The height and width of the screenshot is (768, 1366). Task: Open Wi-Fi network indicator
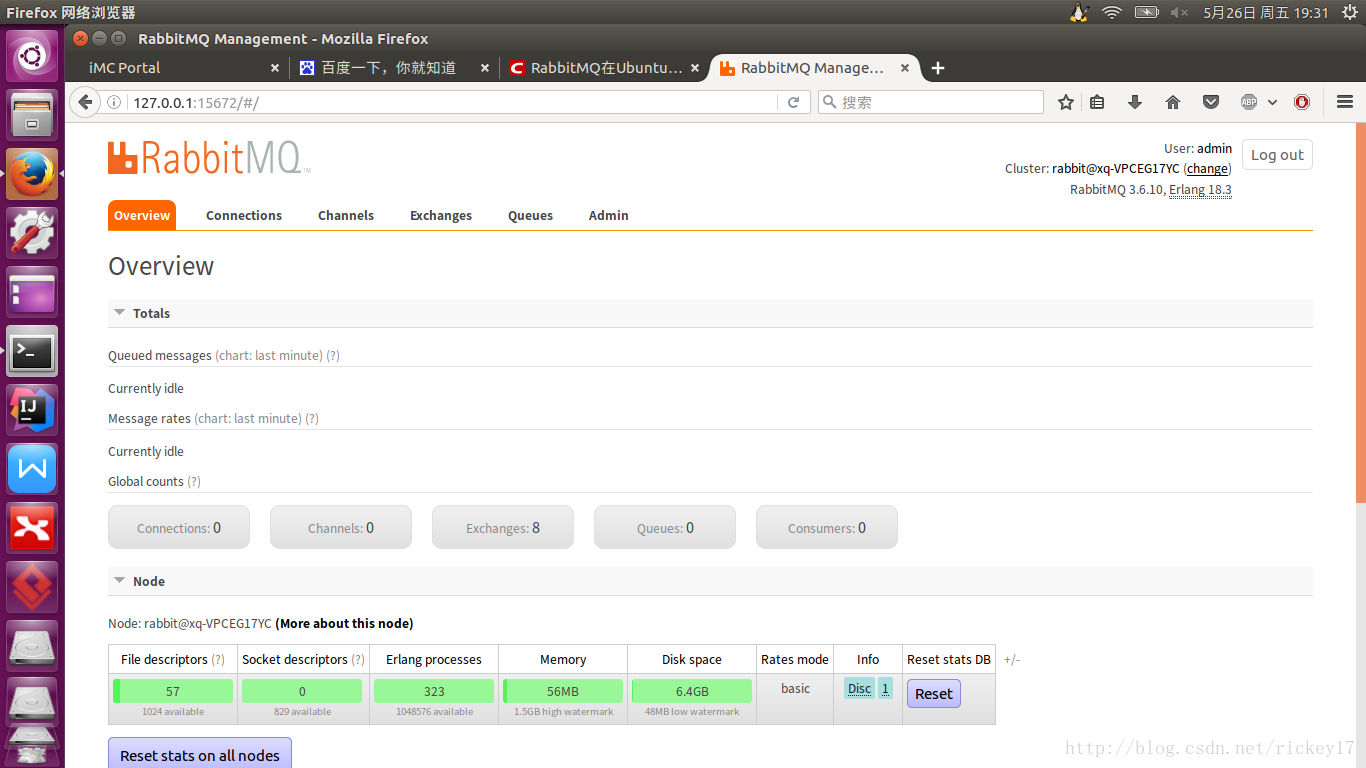point(1112,12)
